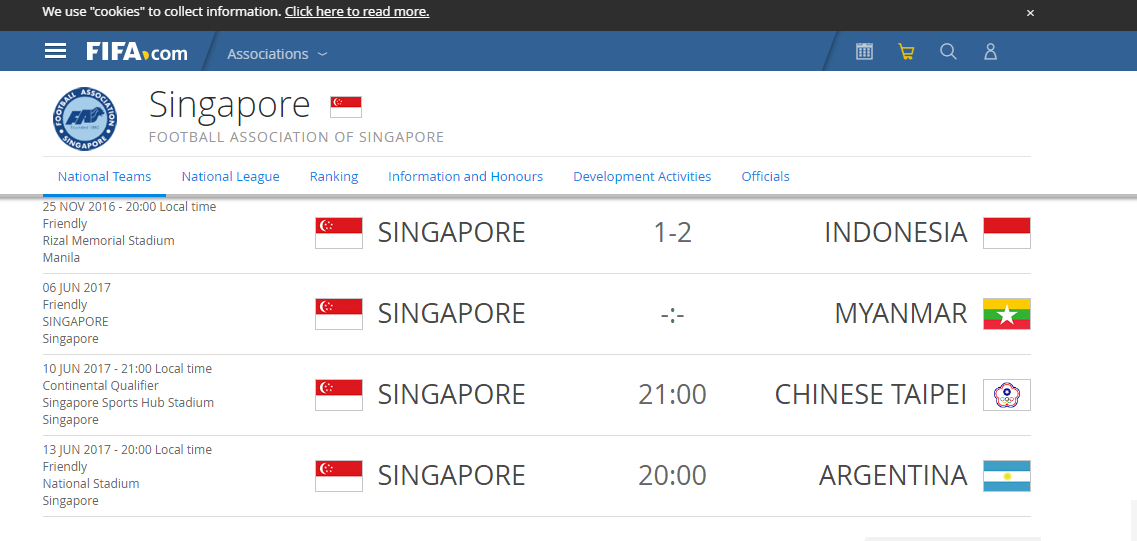Open the user profile icon
This screenshot has width=1137, height=541.
[x=990, y=51]
